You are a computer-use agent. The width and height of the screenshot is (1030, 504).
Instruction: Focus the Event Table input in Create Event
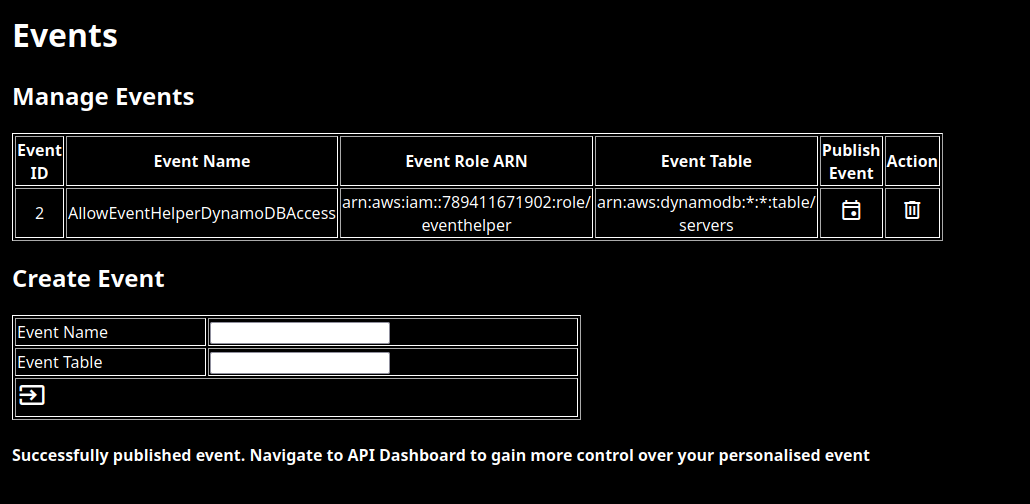pyautogui.click(x=300, y=363)
